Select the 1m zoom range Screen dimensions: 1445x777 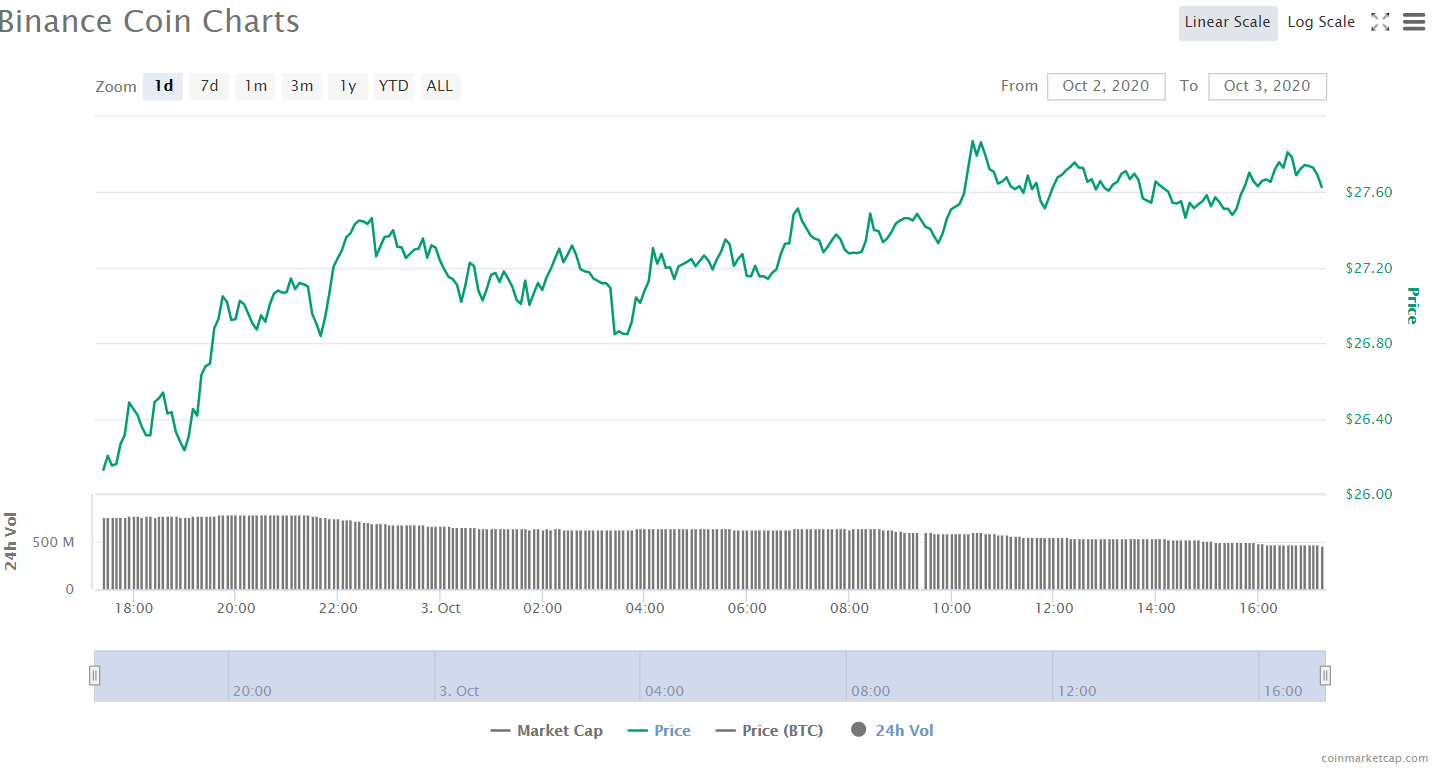click(256, 86)
